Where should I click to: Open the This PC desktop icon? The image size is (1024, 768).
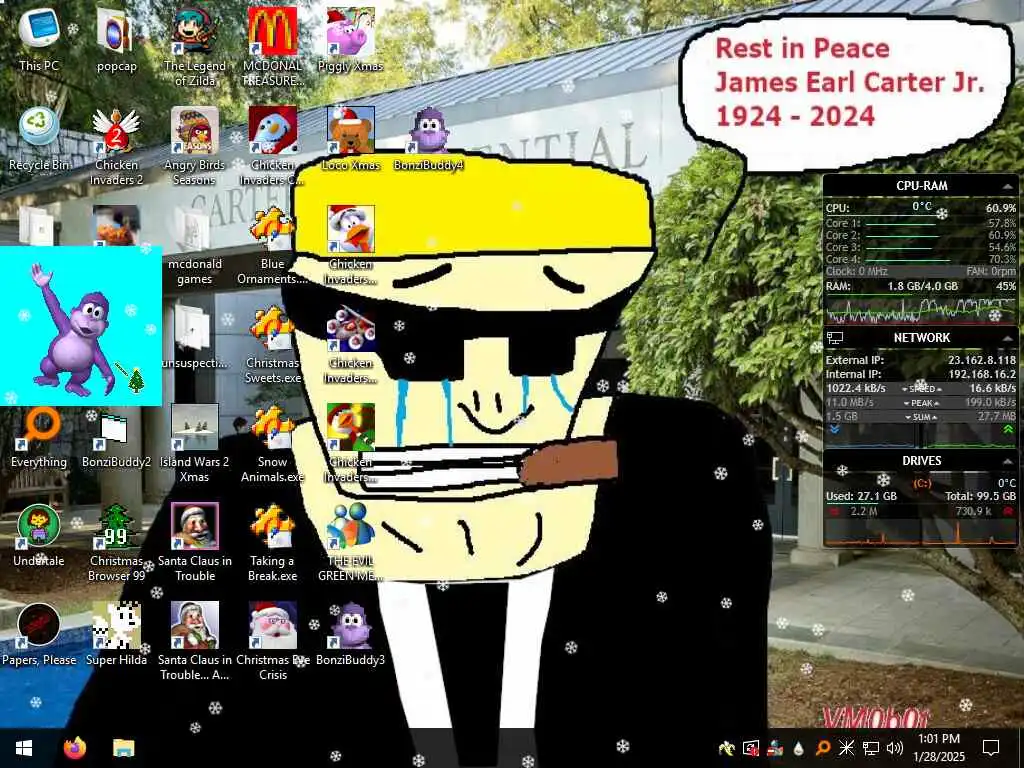pyautogui.click(x=39, y=39)
